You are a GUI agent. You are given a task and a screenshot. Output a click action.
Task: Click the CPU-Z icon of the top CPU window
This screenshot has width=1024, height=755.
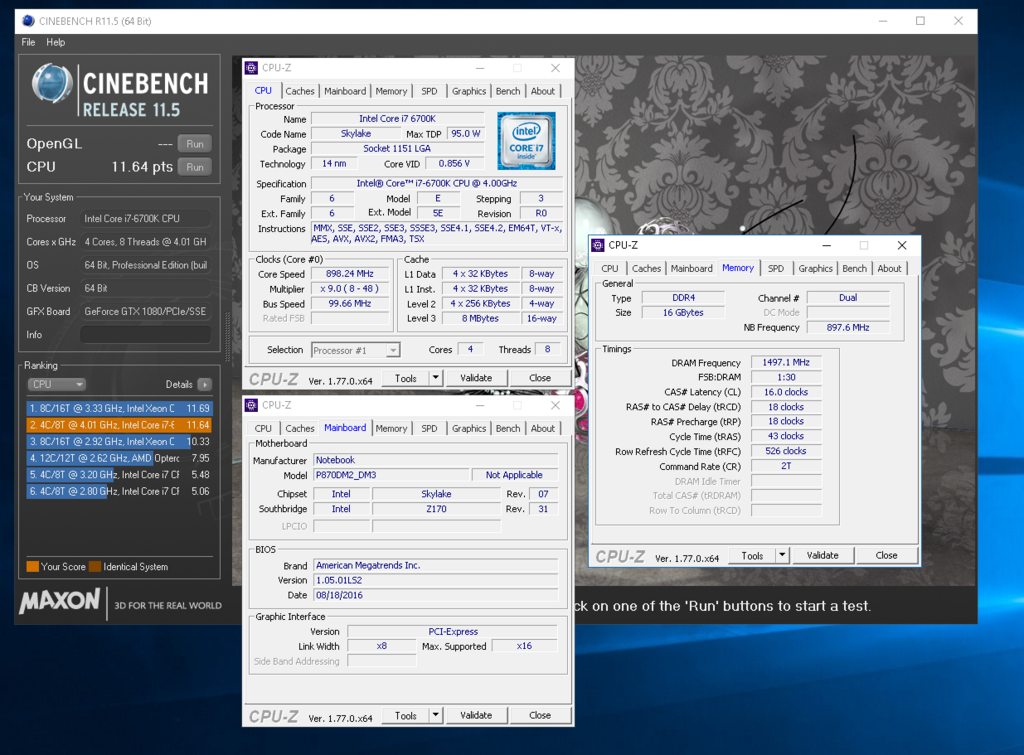[x=251, y=68]
